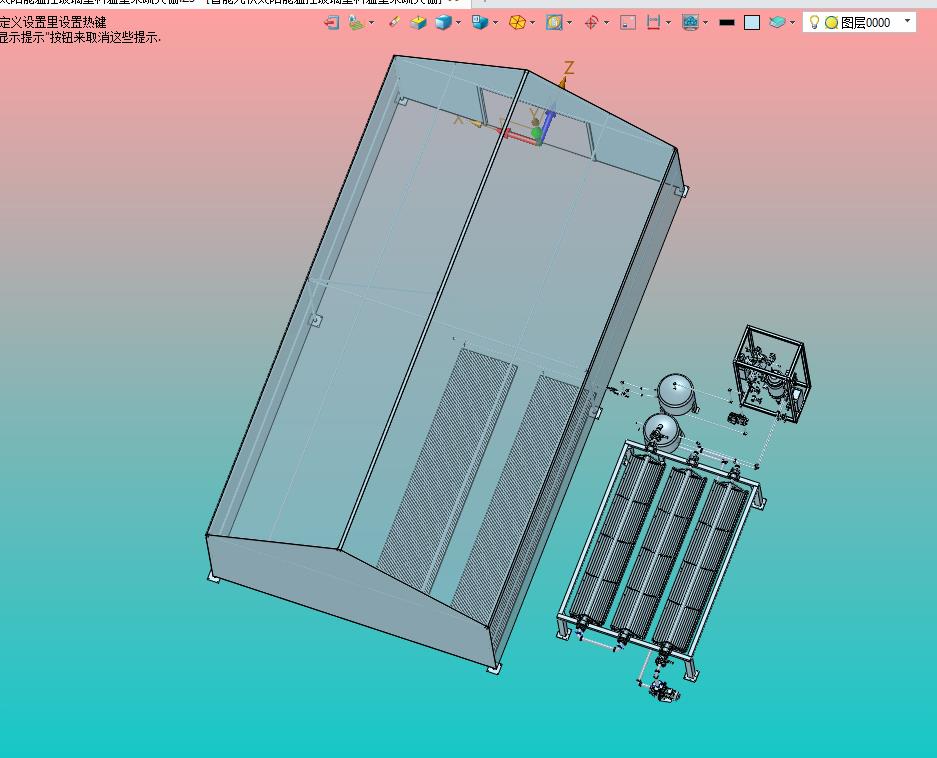Select the upper pressure tank model

click(x=676, y=394)
